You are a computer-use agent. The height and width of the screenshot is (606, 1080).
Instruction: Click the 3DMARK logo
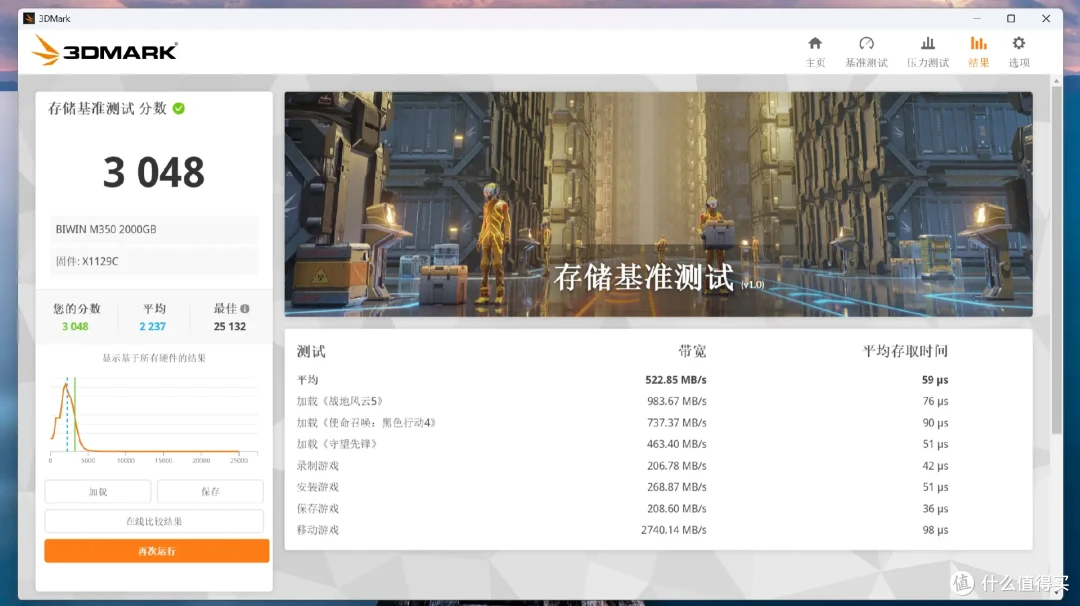point(105,50)
